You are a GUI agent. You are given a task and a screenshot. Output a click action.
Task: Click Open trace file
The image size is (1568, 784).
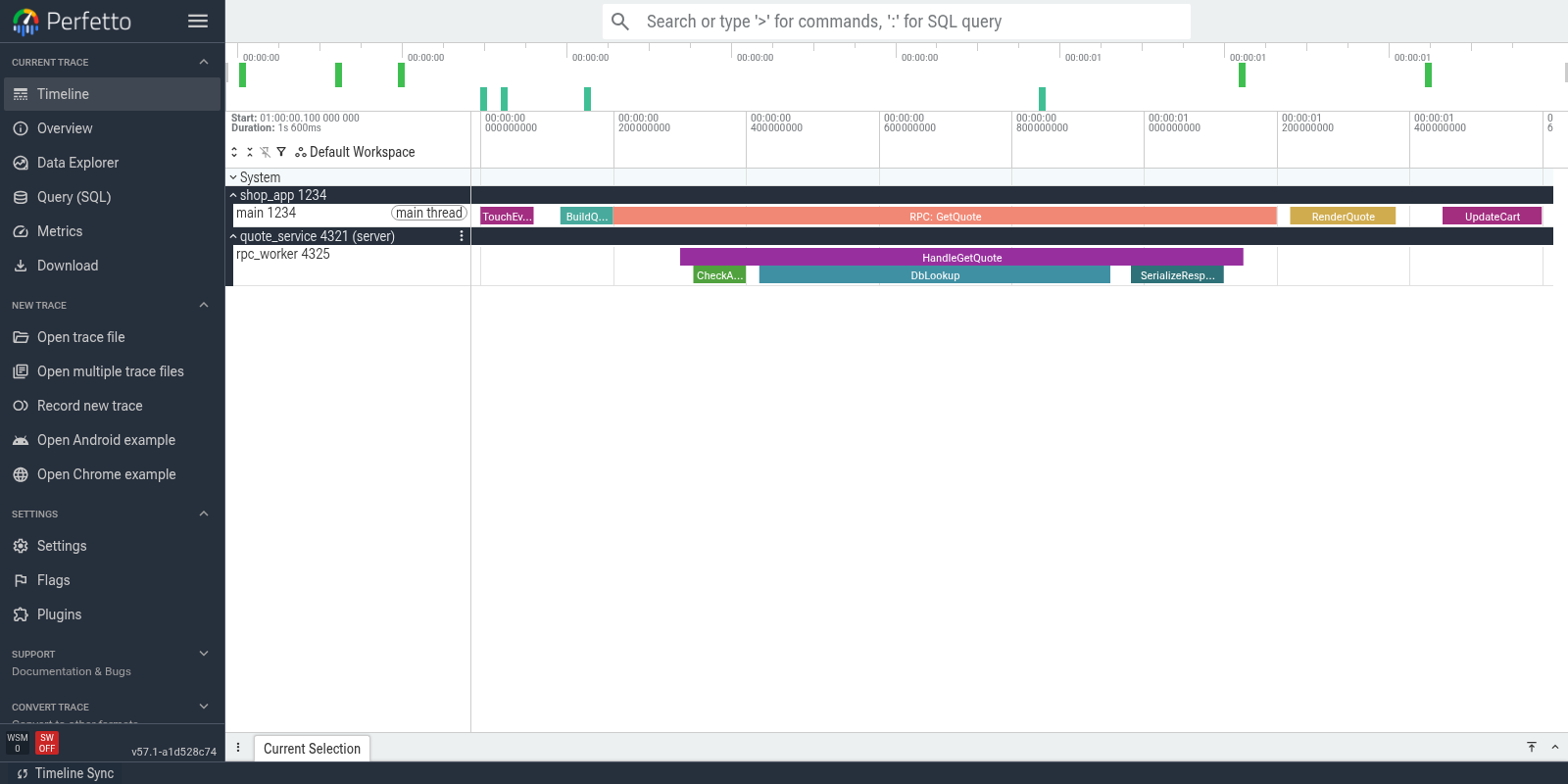coord(112,337)
